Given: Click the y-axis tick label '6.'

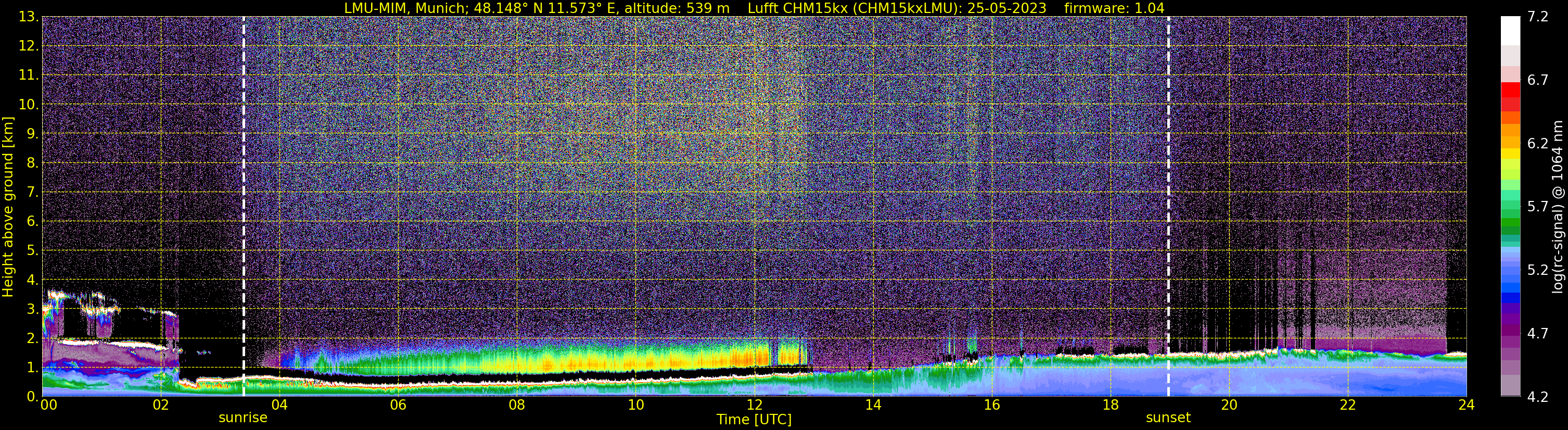Looking at the screenshot, I should pyautogui.click(x=33, y=221).
